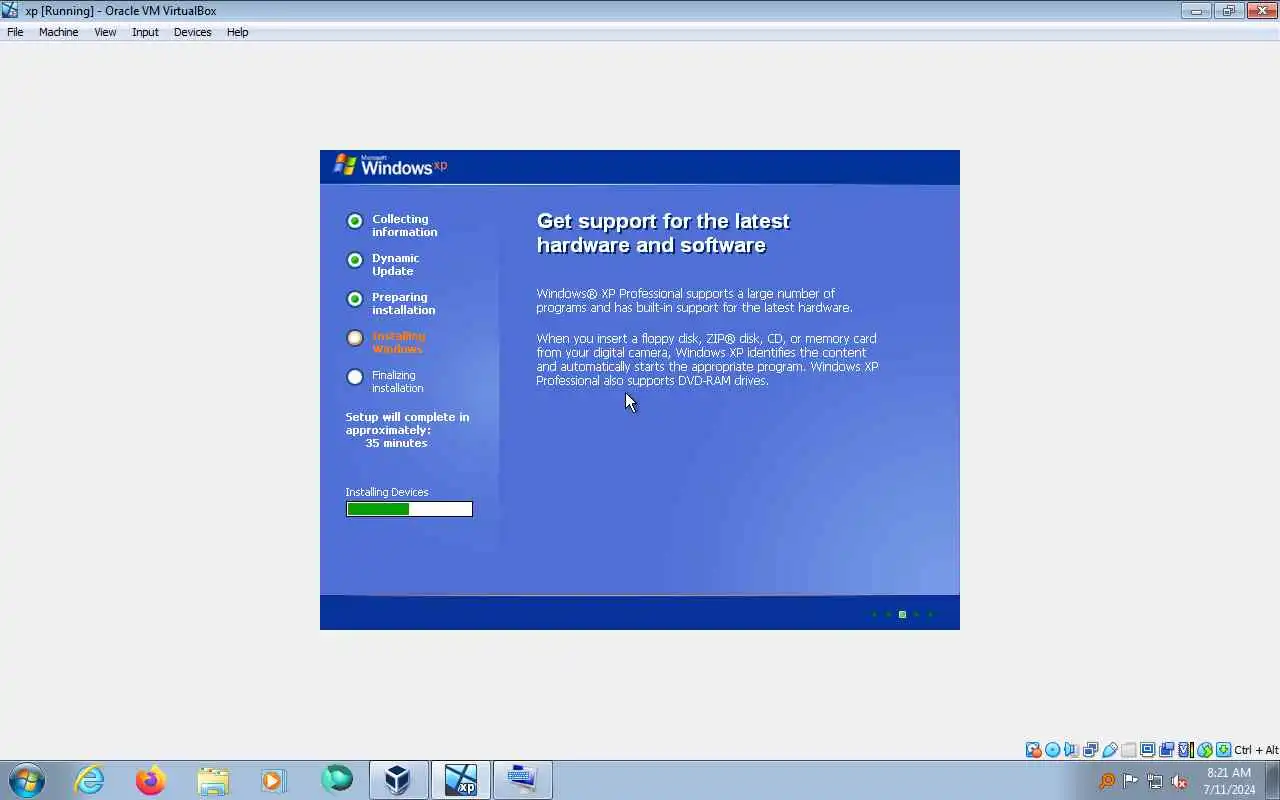The image size is (1280, 800).
Task: Click the USB devices status icon
Action: pyautogui.click(x=1110, y=750)
